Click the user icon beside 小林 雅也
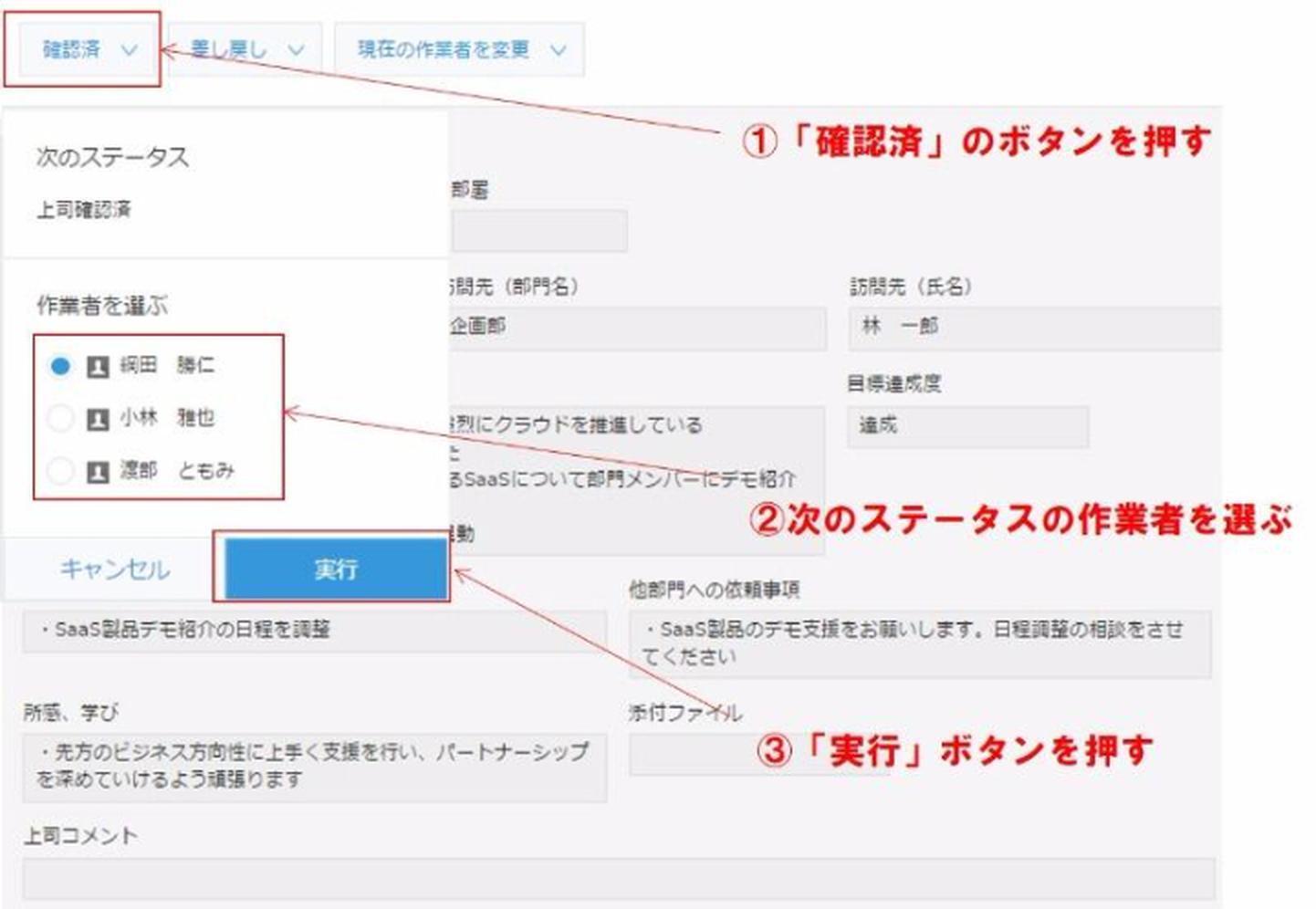1316x909 pixels. pos(98,419)
